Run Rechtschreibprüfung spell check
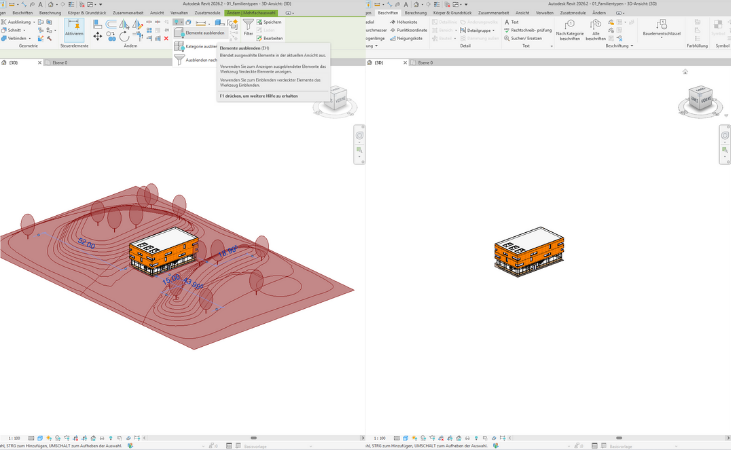The width and height of the screenshot is (731, 450). pyautogui.click(x=528, y=30)
